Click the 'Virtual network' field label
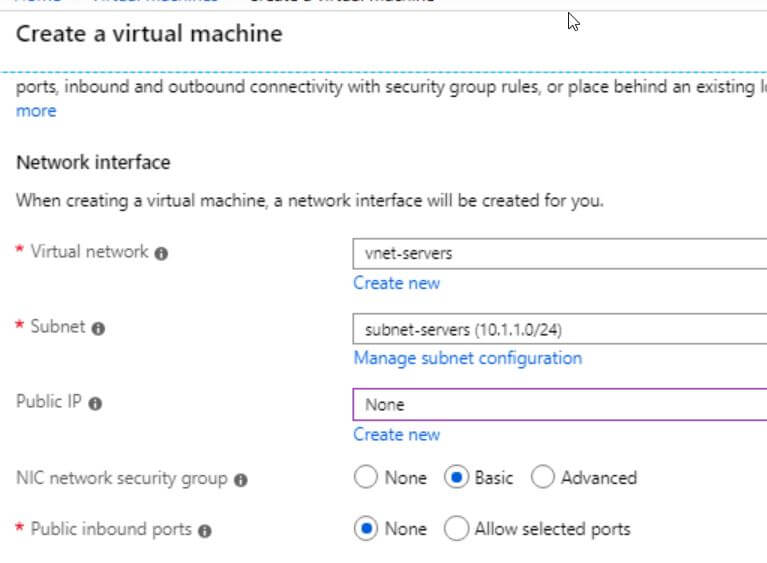The width and height of the screenshot is (767, 563). pos(90,251)
